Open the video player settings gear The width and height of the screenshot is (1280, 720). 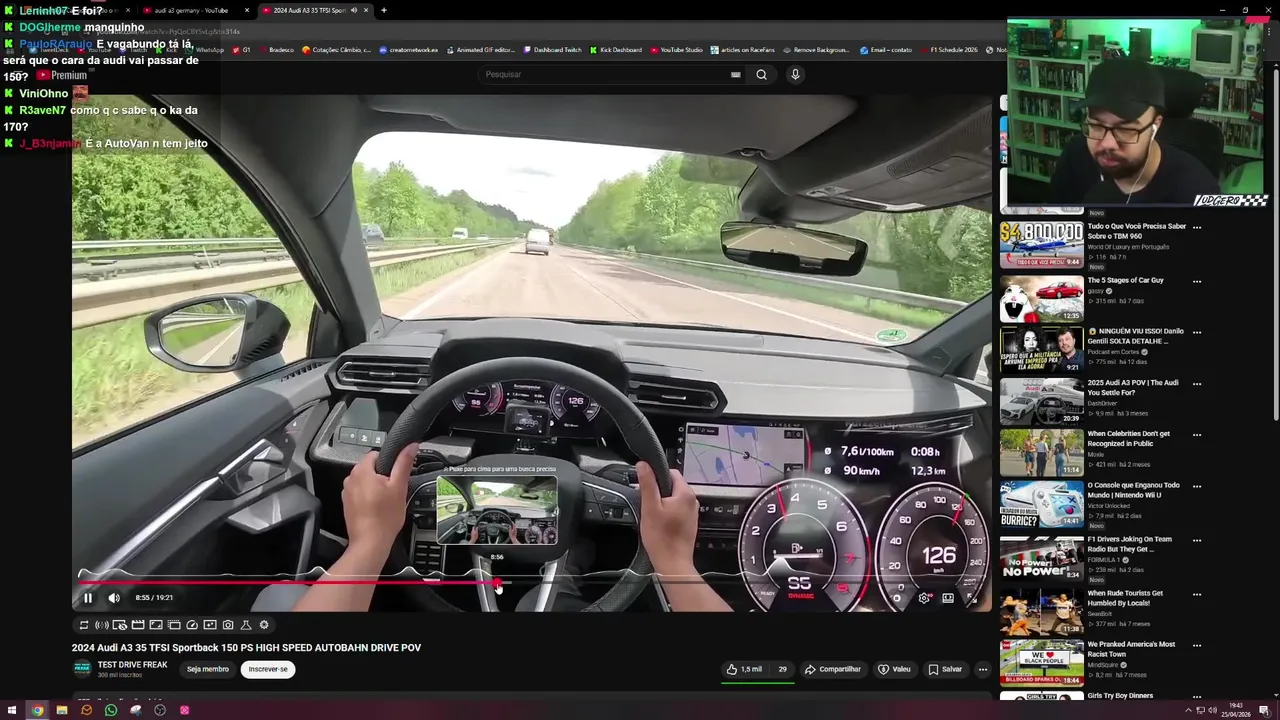[x=924, y=598]
